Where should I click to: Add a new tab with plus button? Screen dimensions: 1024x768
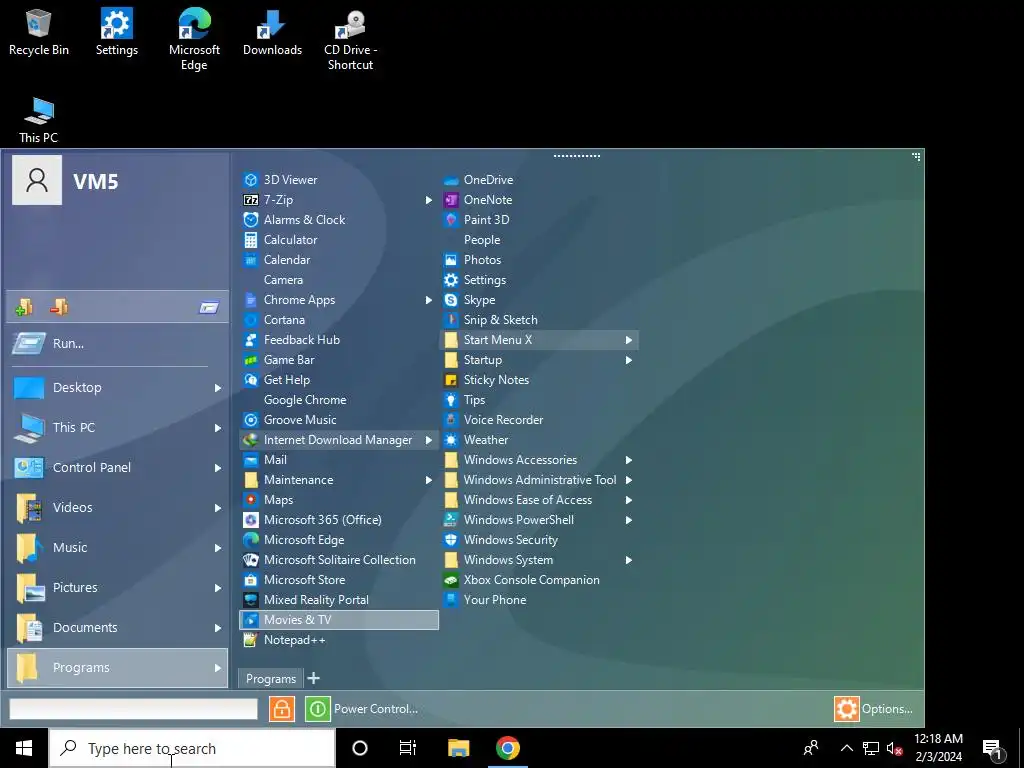(313, 678)
